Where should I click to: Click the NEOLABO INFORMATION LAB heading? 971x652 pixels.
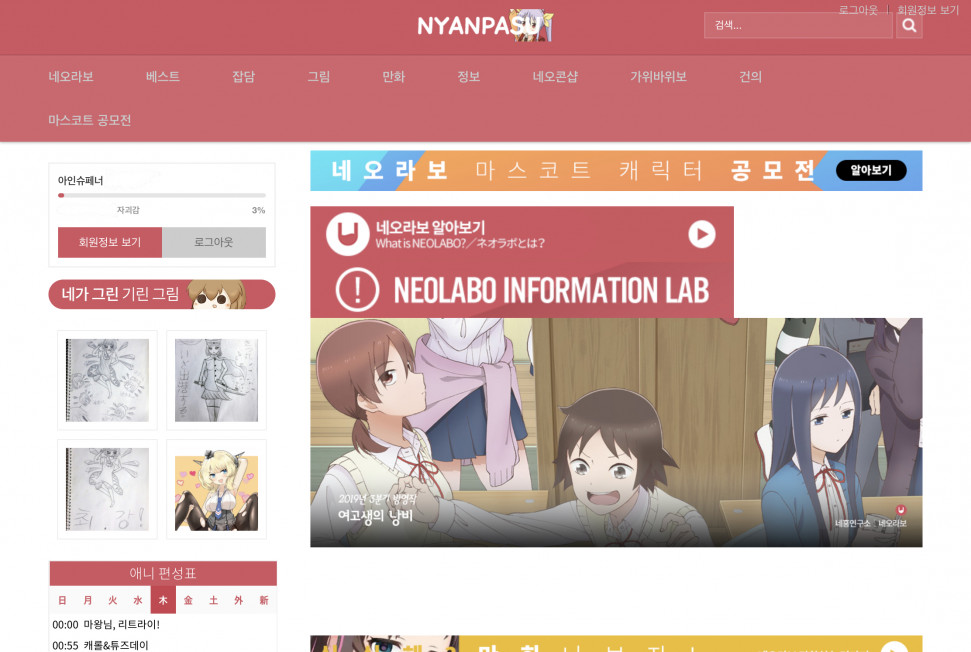[x=551, y=290]
